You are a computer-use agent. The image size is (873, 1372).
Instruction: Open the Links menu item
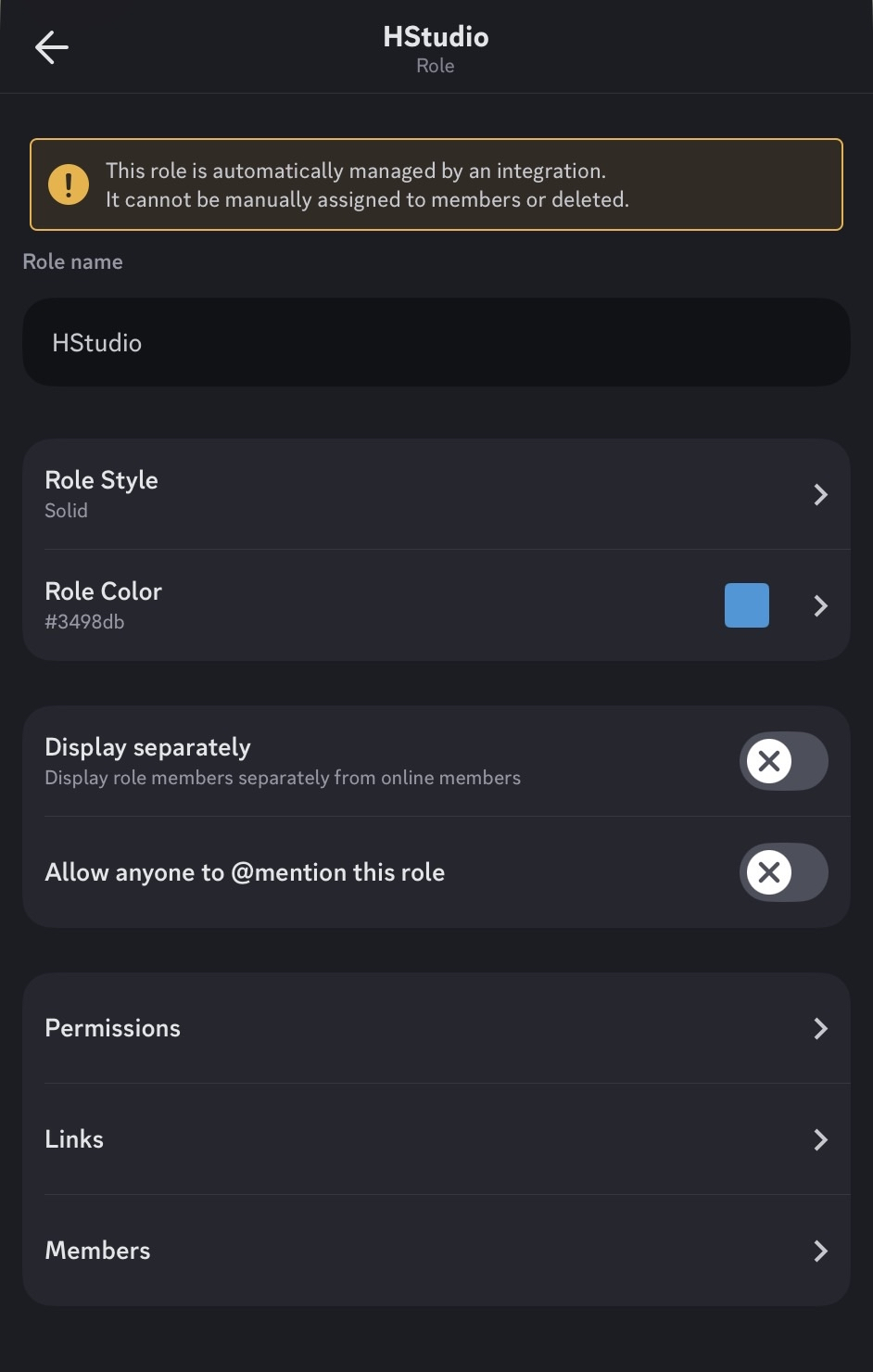74,1139
